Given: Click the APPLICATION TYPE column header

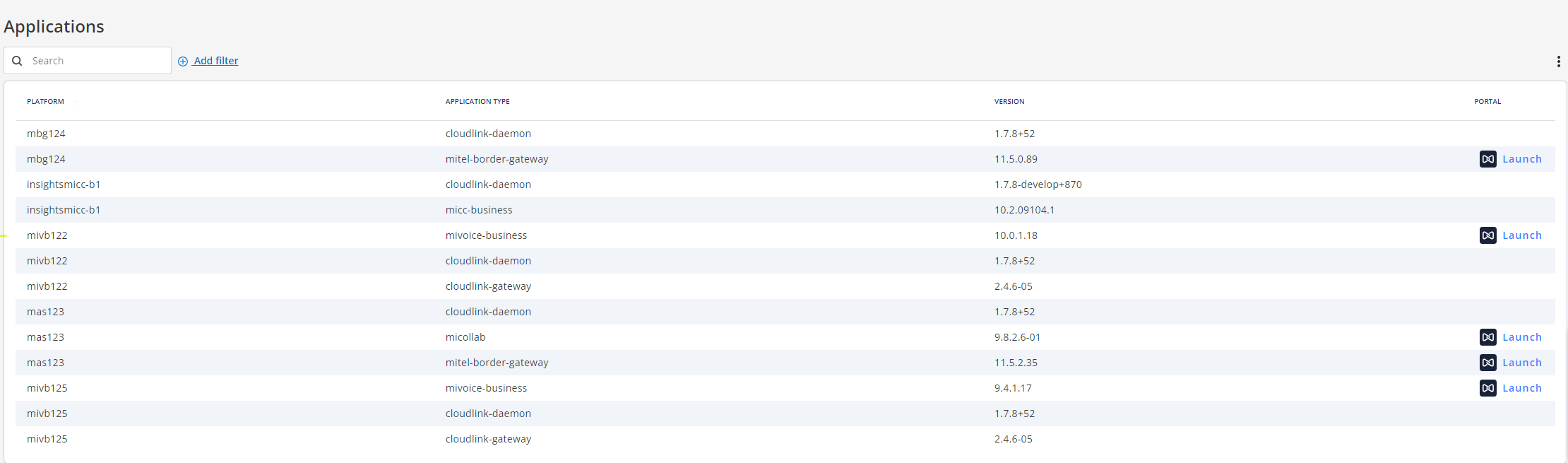Looking at the screenshot, I should tap(477, 102).
